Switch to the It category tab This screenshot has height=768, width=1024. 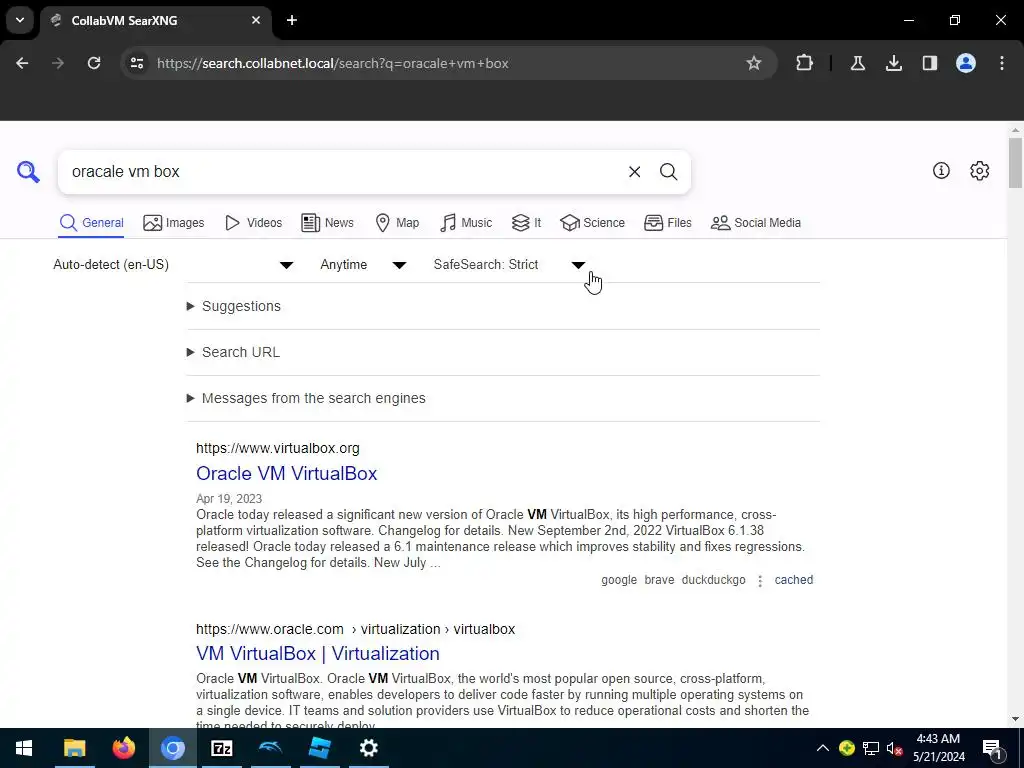526,223
